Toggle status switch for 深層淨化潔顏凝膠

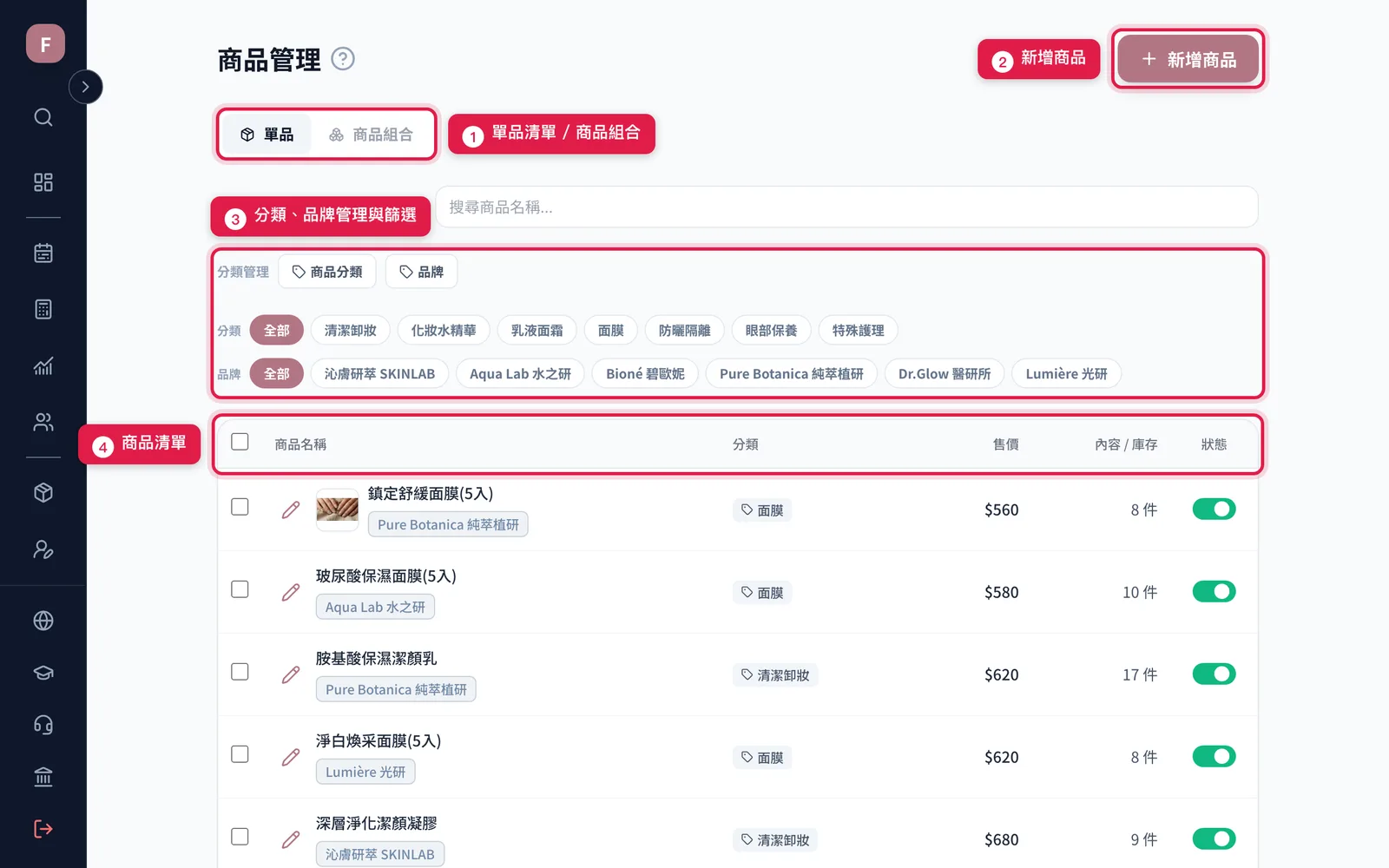pyautogui.click(x=1214, y=838)
